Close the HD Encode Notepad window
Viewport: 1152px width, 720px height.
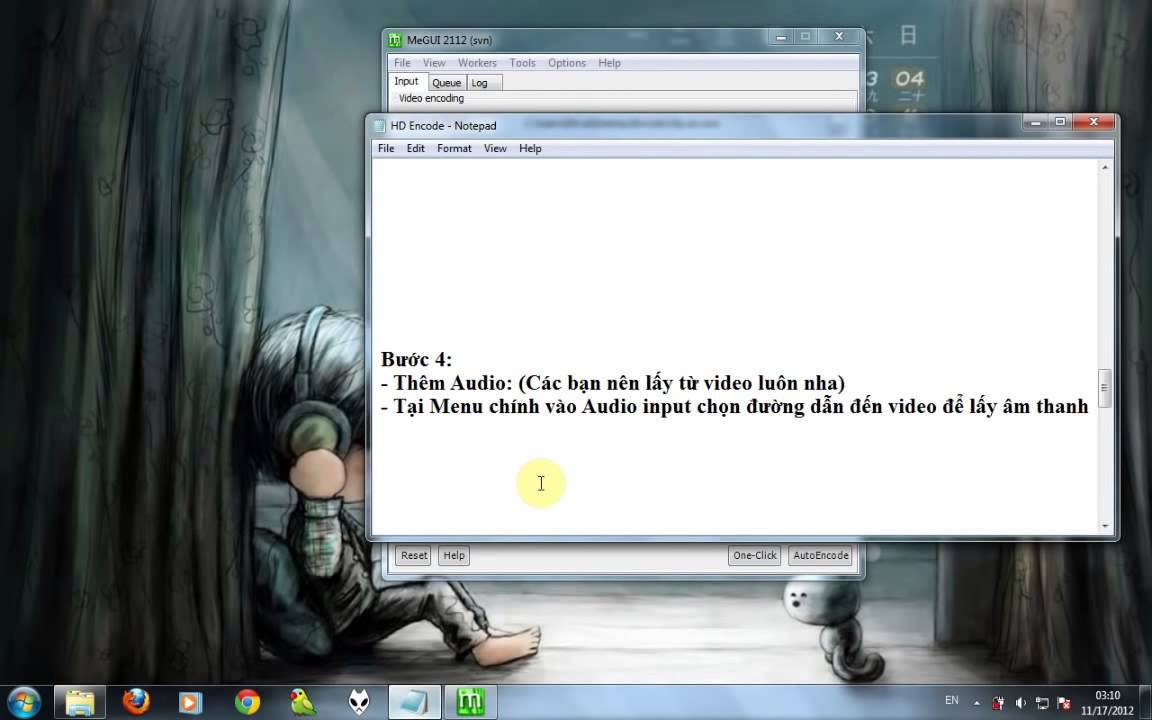tap(1094, 122)
